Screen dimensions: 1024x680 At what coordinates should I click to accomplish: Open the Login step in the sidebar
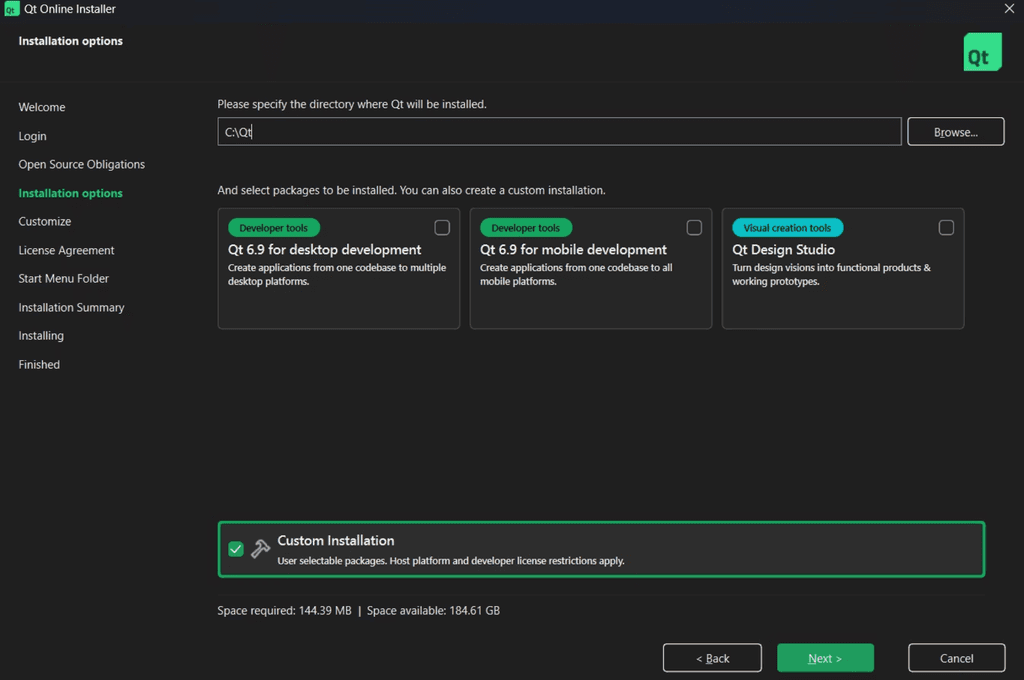tap(32, 136)
